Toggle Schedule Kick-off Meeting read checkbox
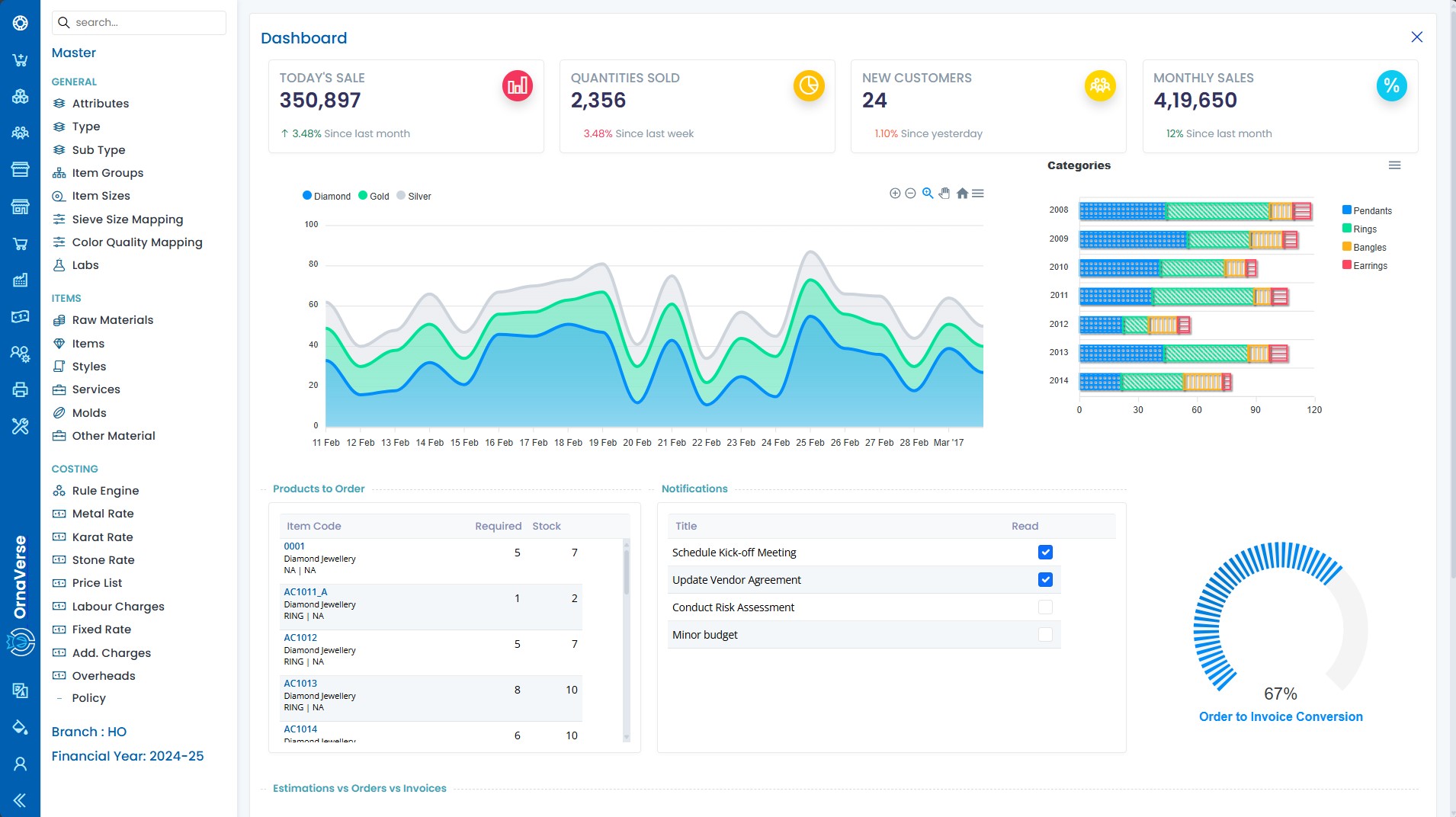The image size is (1456, 817). 1045,553
